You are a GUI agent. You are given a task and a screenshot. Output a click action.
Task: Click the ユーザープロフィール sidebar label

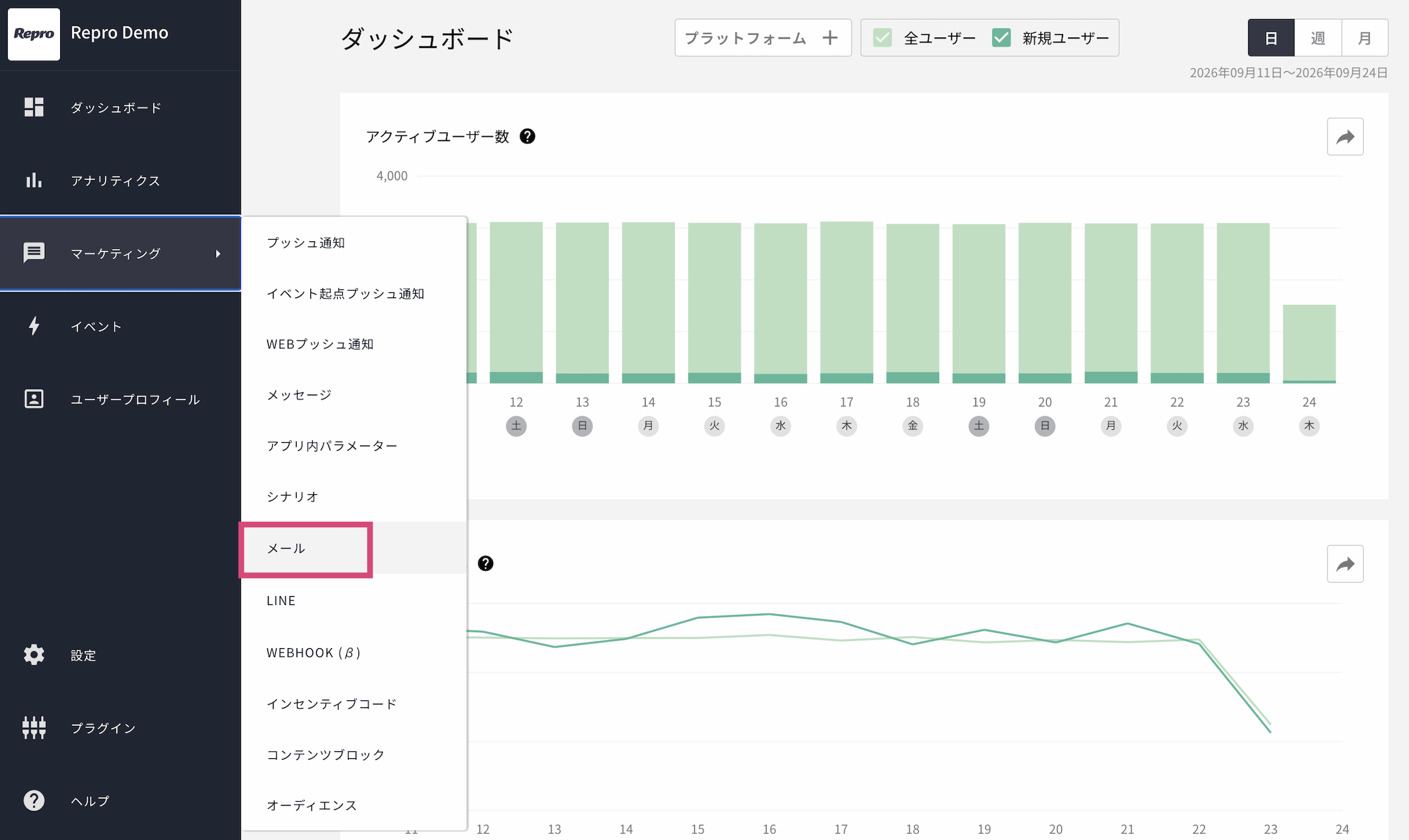(x=135, y=399)
